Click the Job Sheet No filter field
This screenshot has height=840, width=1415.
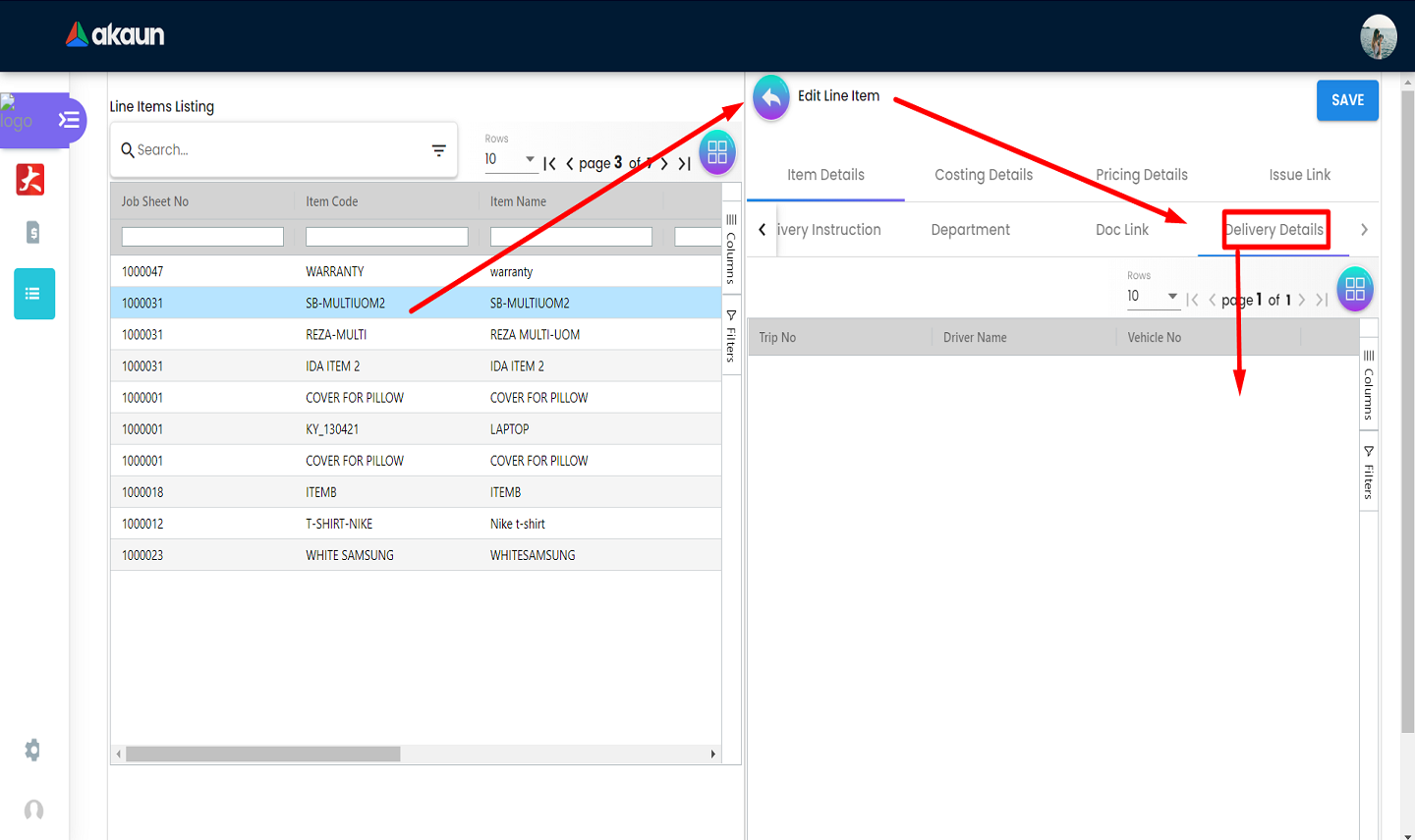202,237
